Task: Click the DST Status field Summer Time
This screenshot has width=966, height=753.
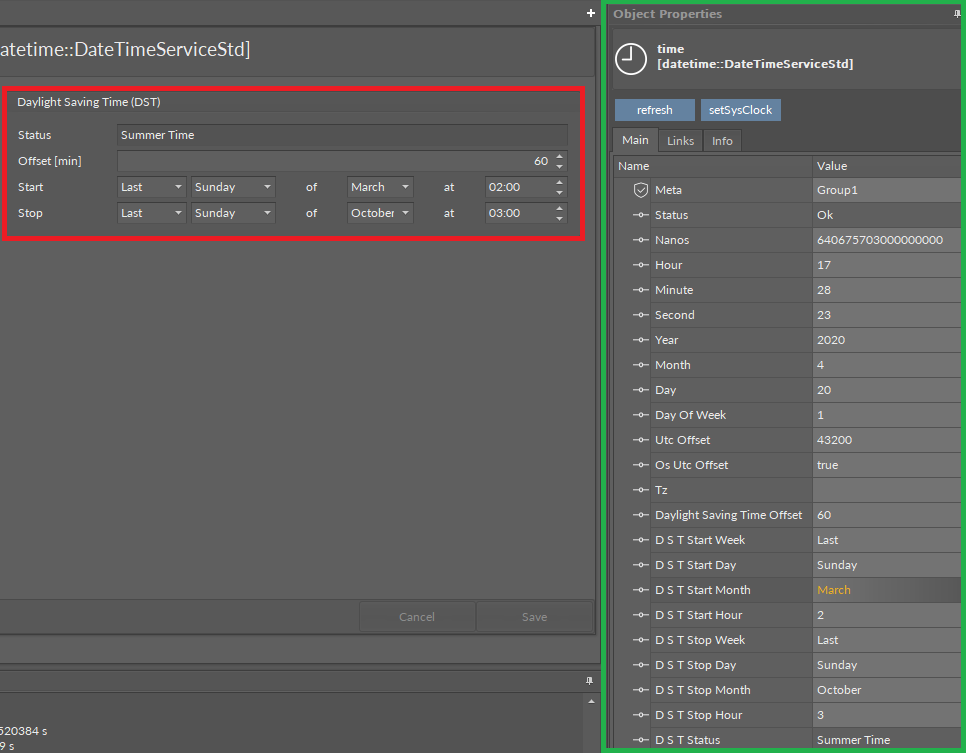Action: pyautogui.click(x=341, y=135)
